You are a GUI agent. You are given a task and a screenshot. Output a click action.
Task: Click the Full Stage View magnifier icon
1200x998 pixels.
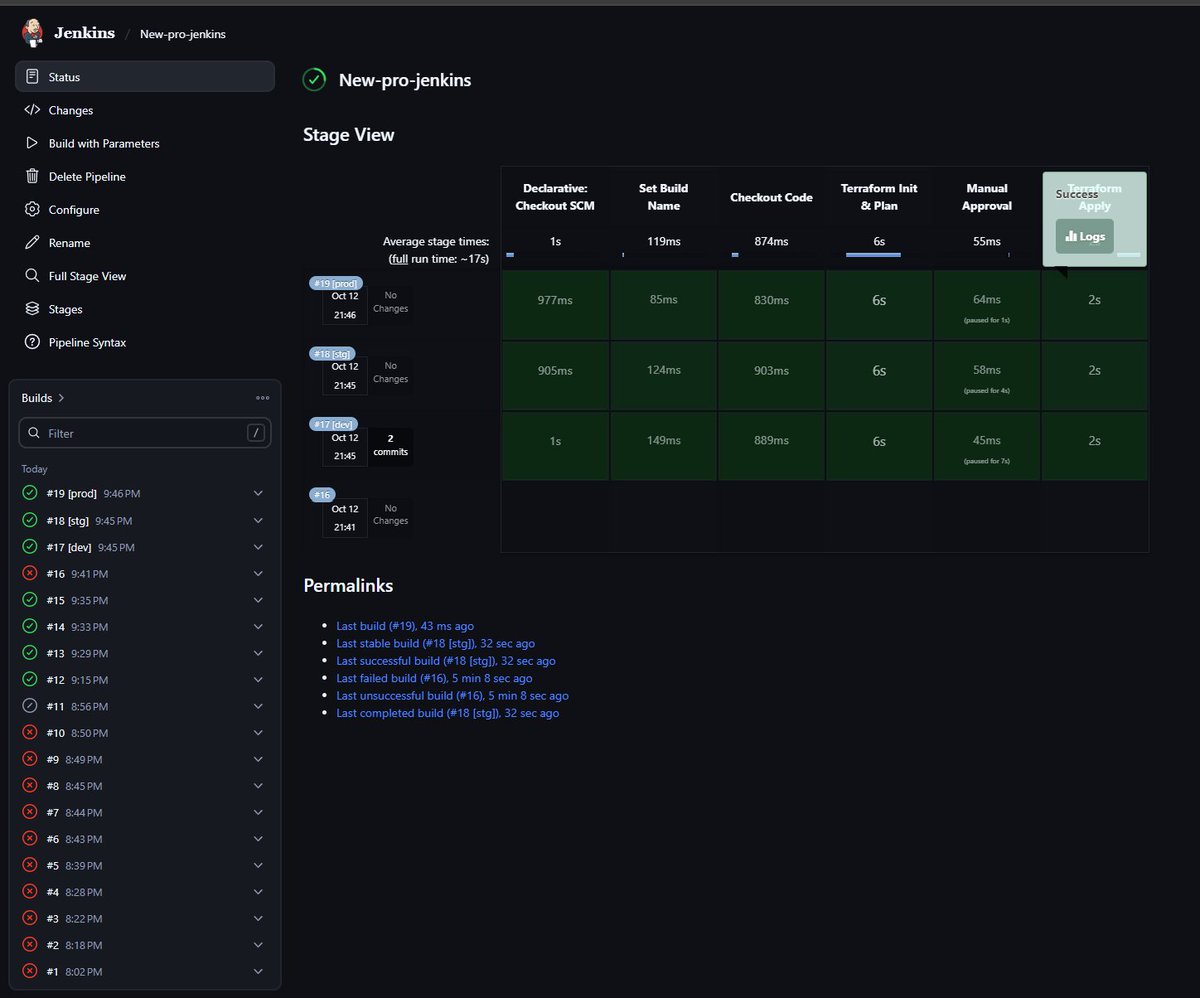31,276
